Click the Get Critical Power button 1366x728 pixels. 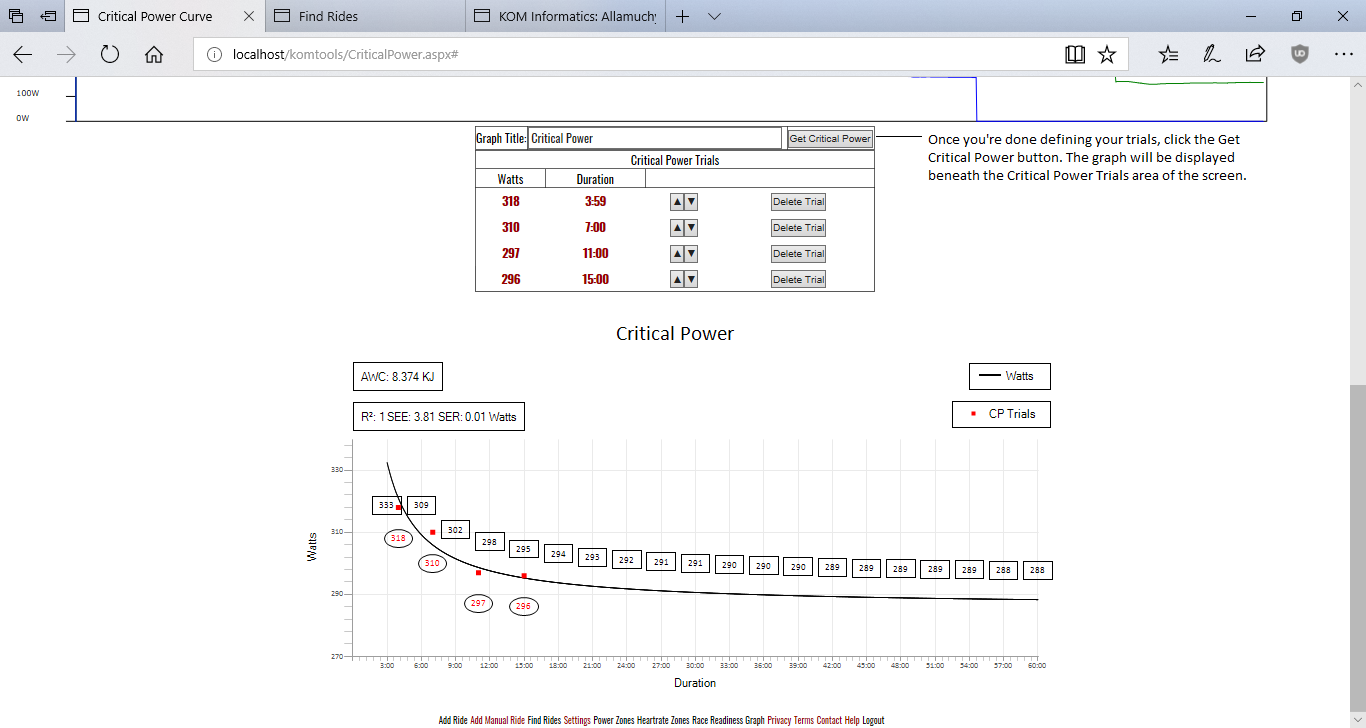[x=830, y=139]
